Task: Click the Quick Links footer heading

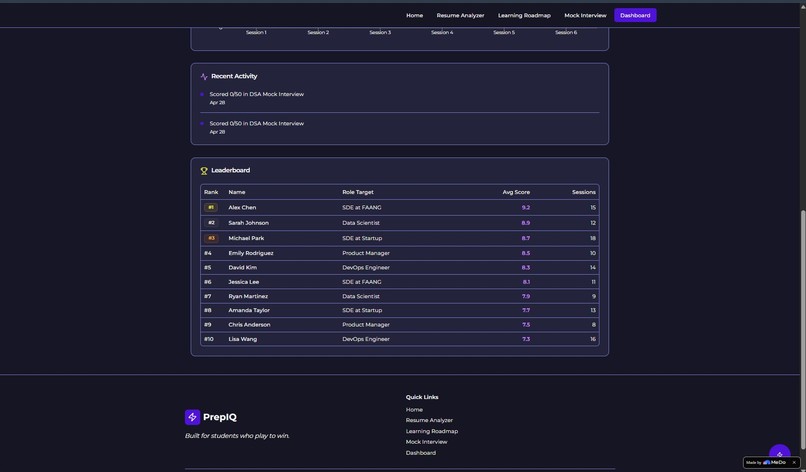Action: point(422,397)
